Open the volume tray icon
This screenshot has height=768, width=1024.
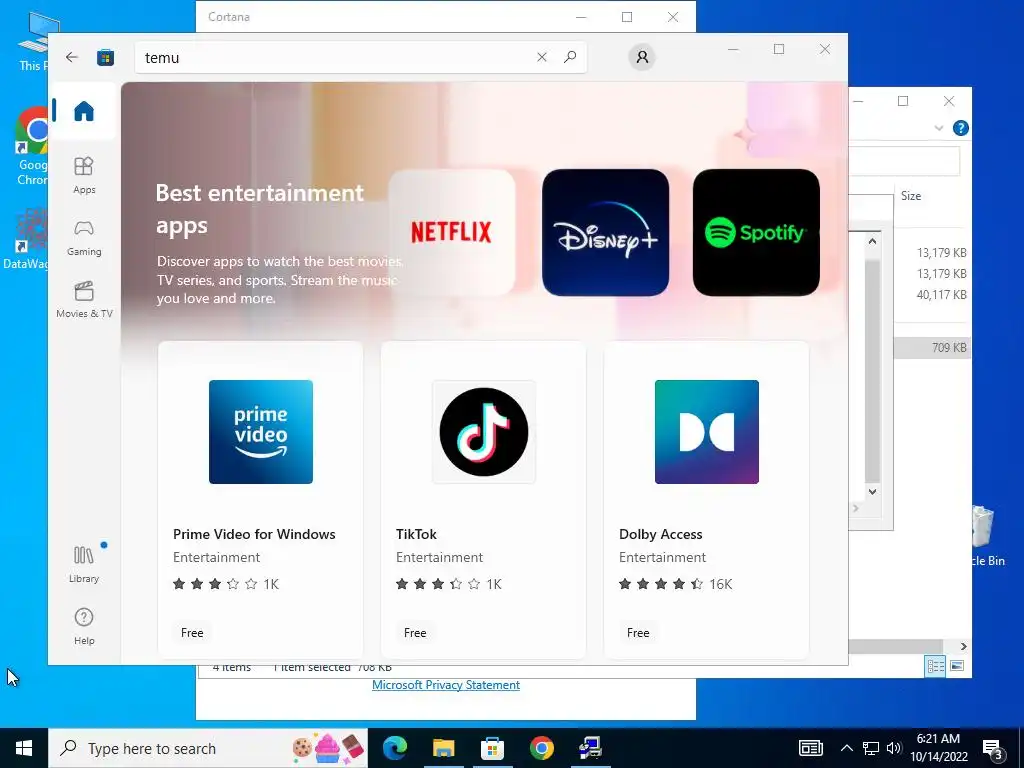pyautogui.click(x=893, y=748)
